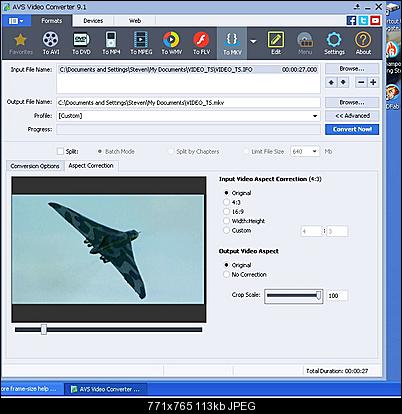Select input aspect 4:3

[x=226, y=202]
